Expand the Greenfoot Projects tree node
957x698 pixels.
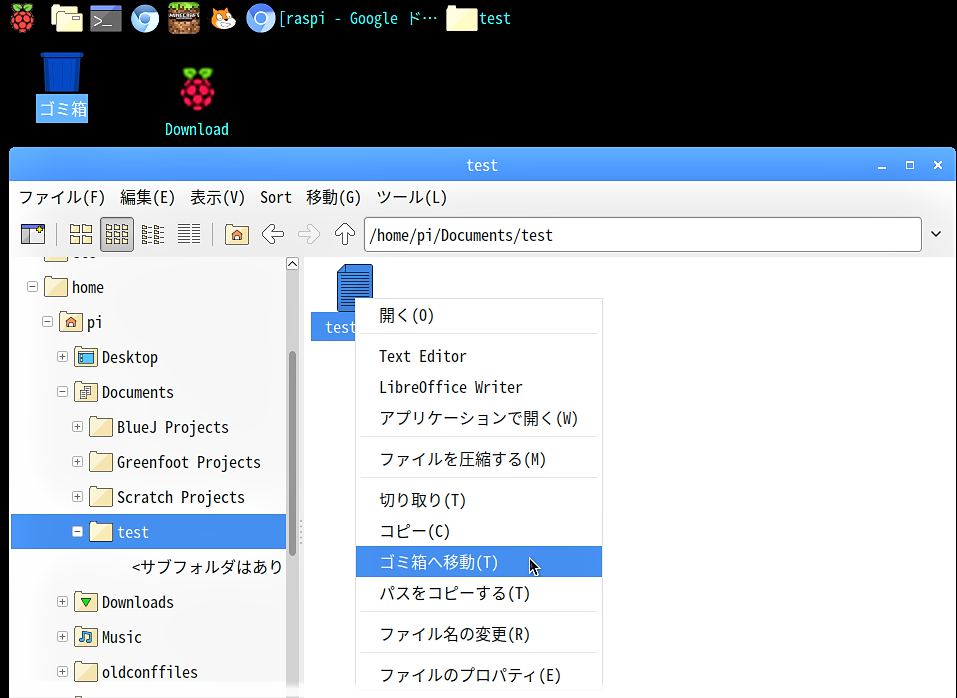point(78,461)
